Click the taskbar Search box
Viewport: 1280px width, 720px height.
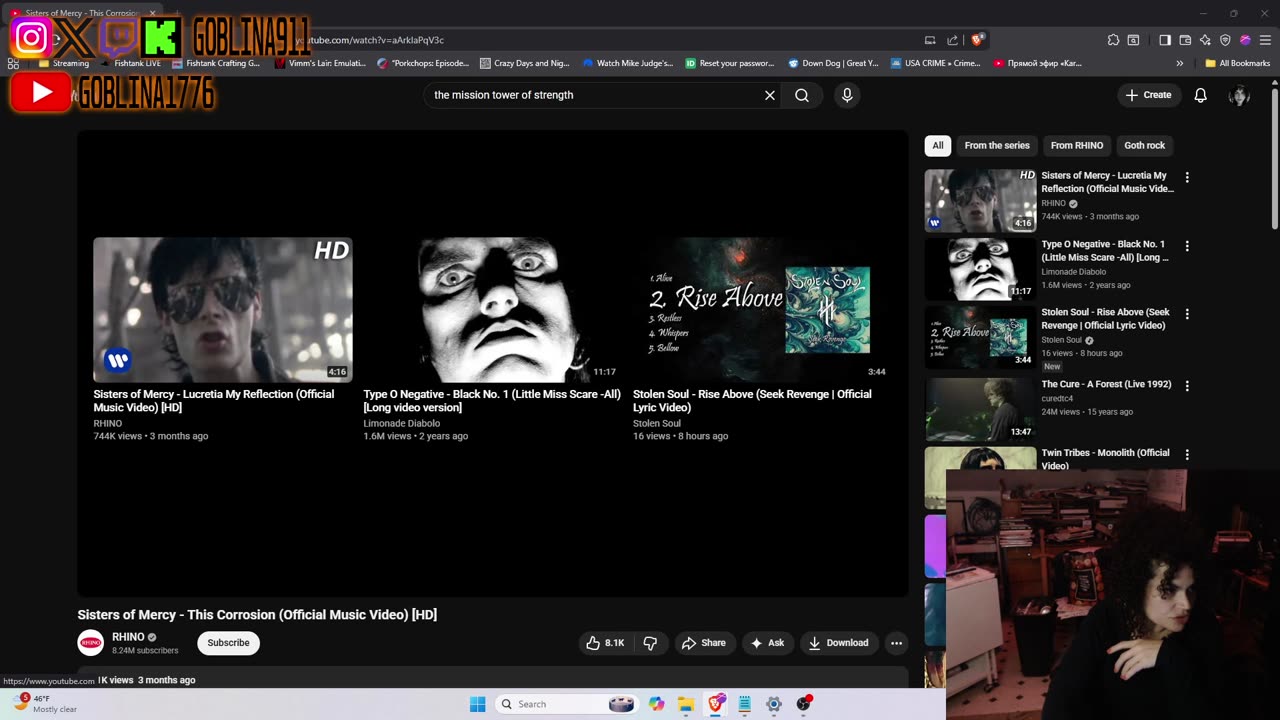[x=569, y=704]
